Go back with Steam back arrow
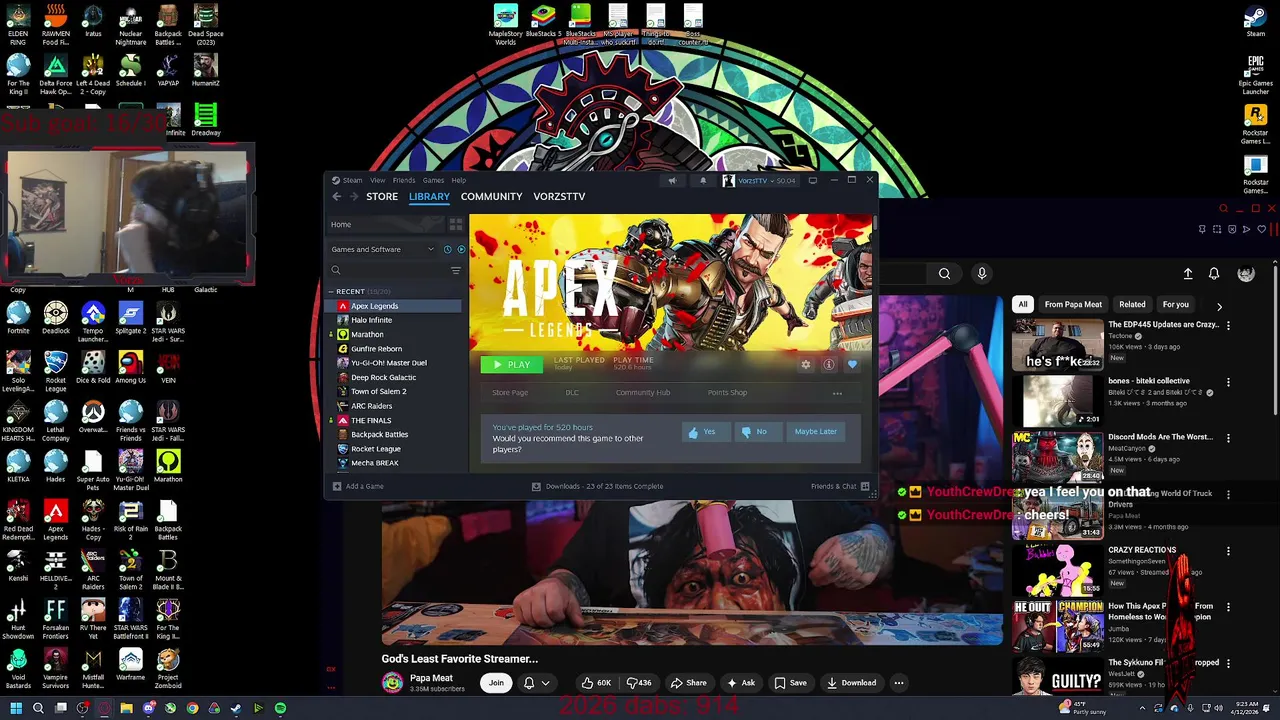Viewport: 1280px width, 720px height. point(337,197)
